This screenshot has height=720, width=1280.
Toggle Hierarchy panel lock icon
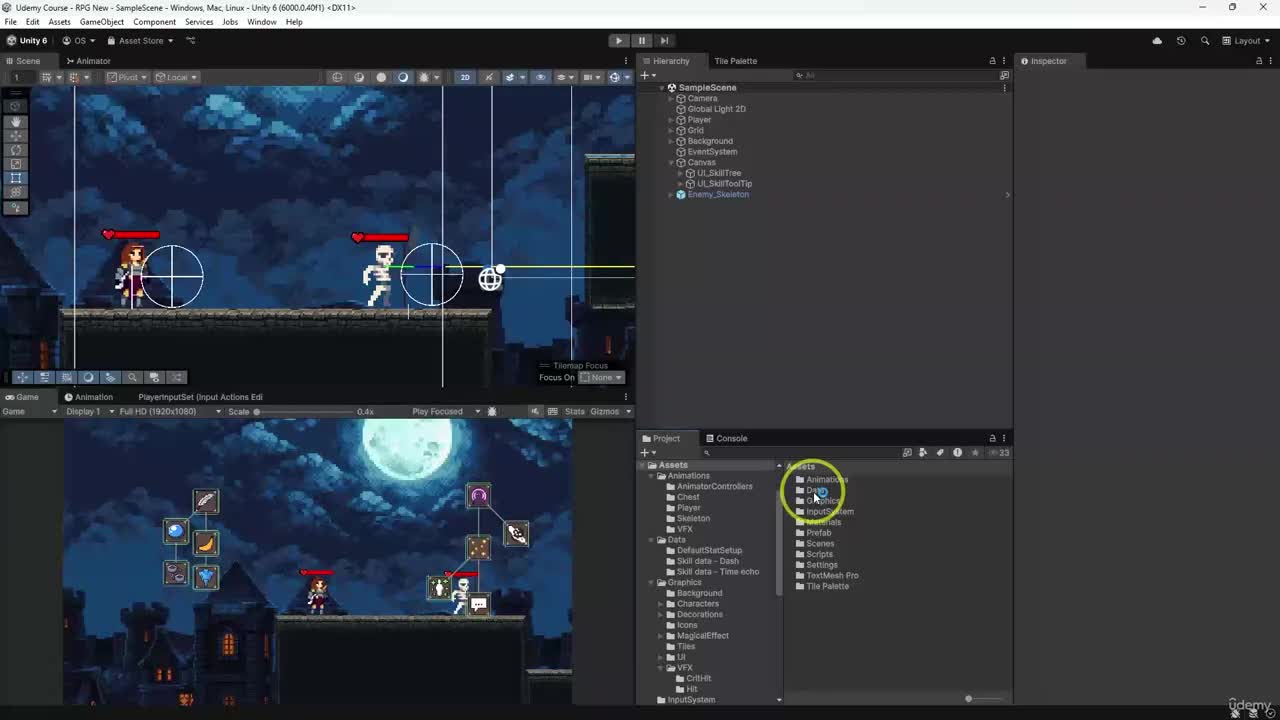click(992, 61)
